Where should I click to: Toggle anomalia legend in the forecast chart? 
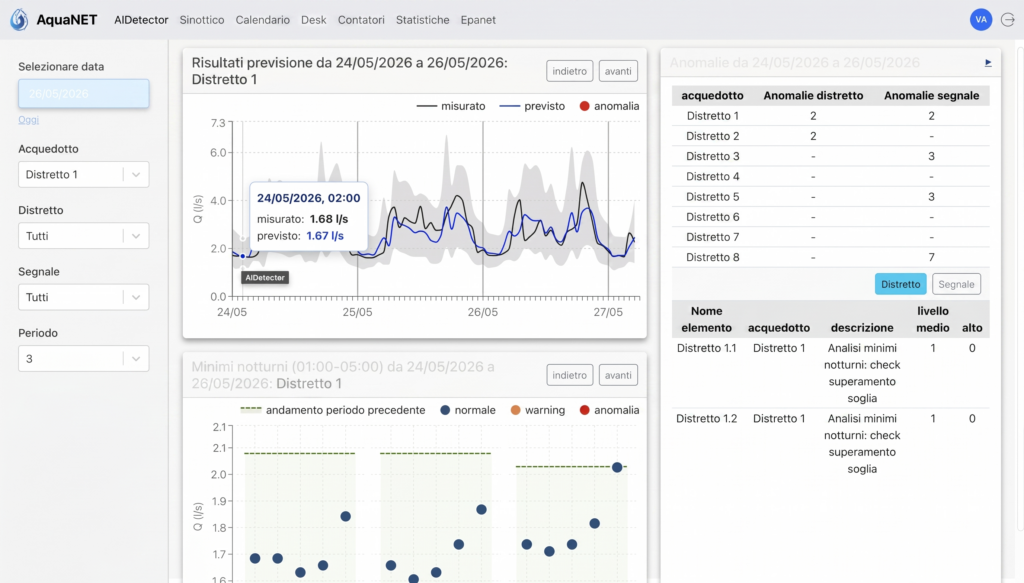pos(609,106)
